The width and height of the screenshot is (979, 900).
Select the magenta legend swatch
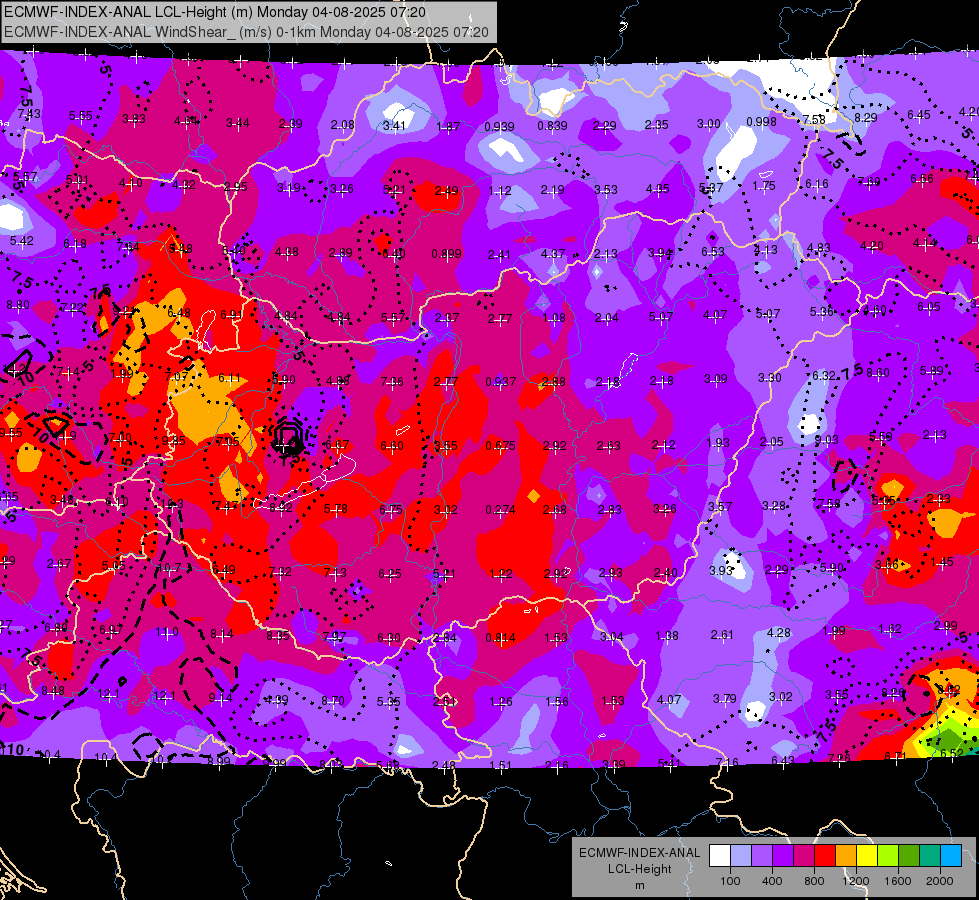(804, 856)
